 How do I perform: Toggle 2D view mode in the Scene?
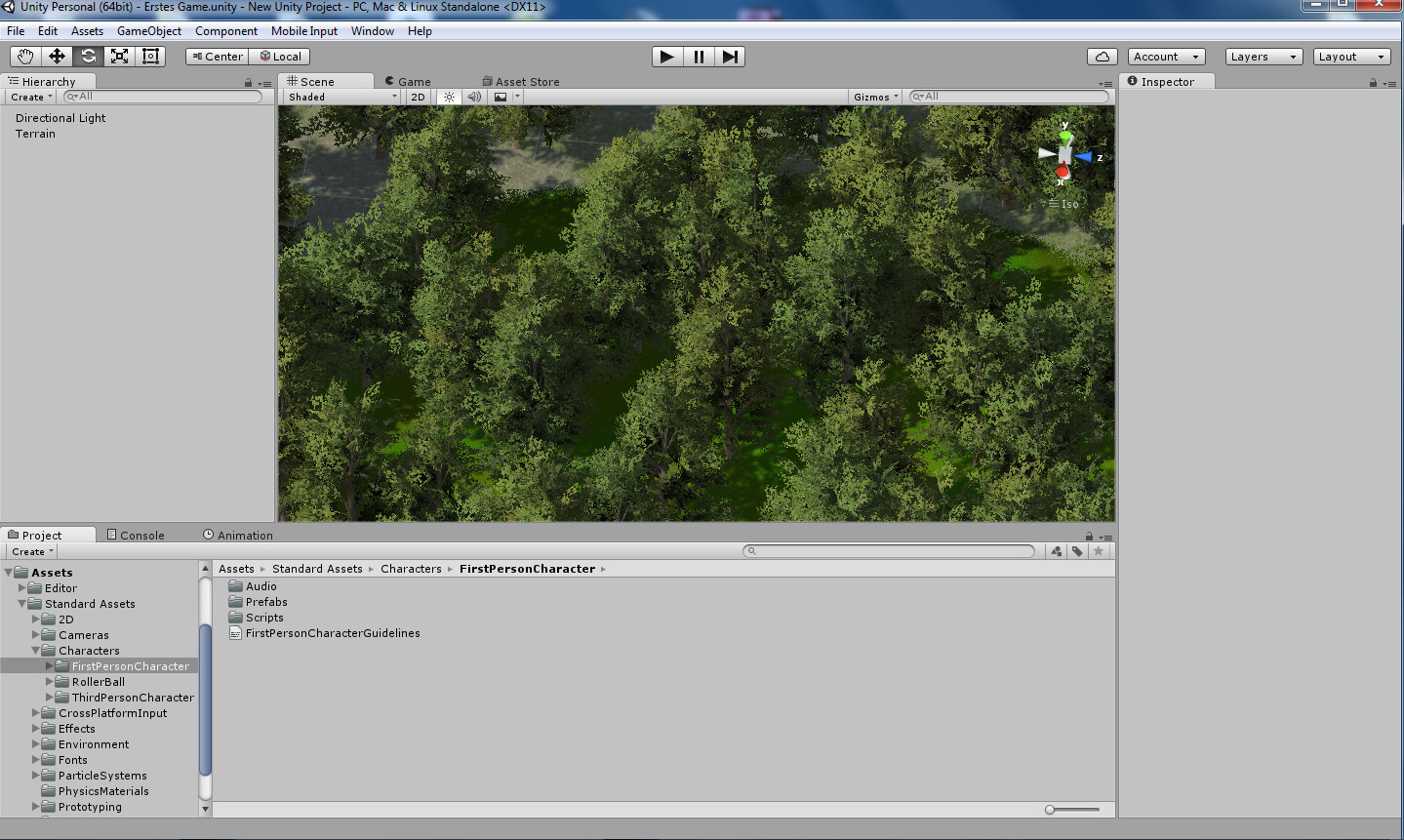click(x=418, y=97)
